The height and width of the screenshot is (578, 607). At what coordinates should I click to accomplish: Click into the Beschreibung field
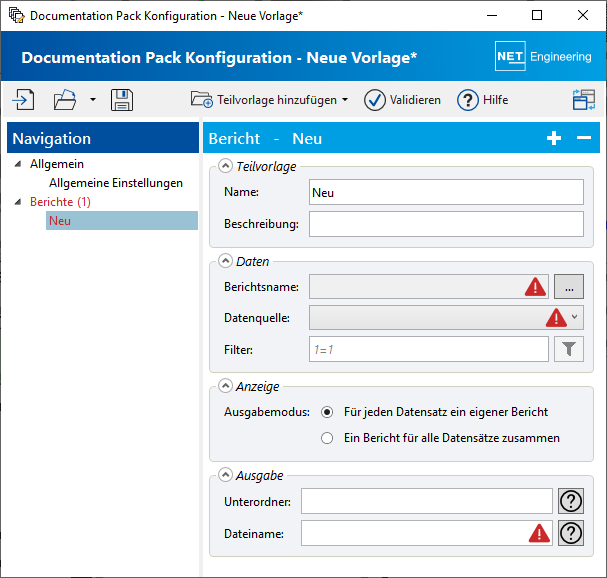coord(446,224)
